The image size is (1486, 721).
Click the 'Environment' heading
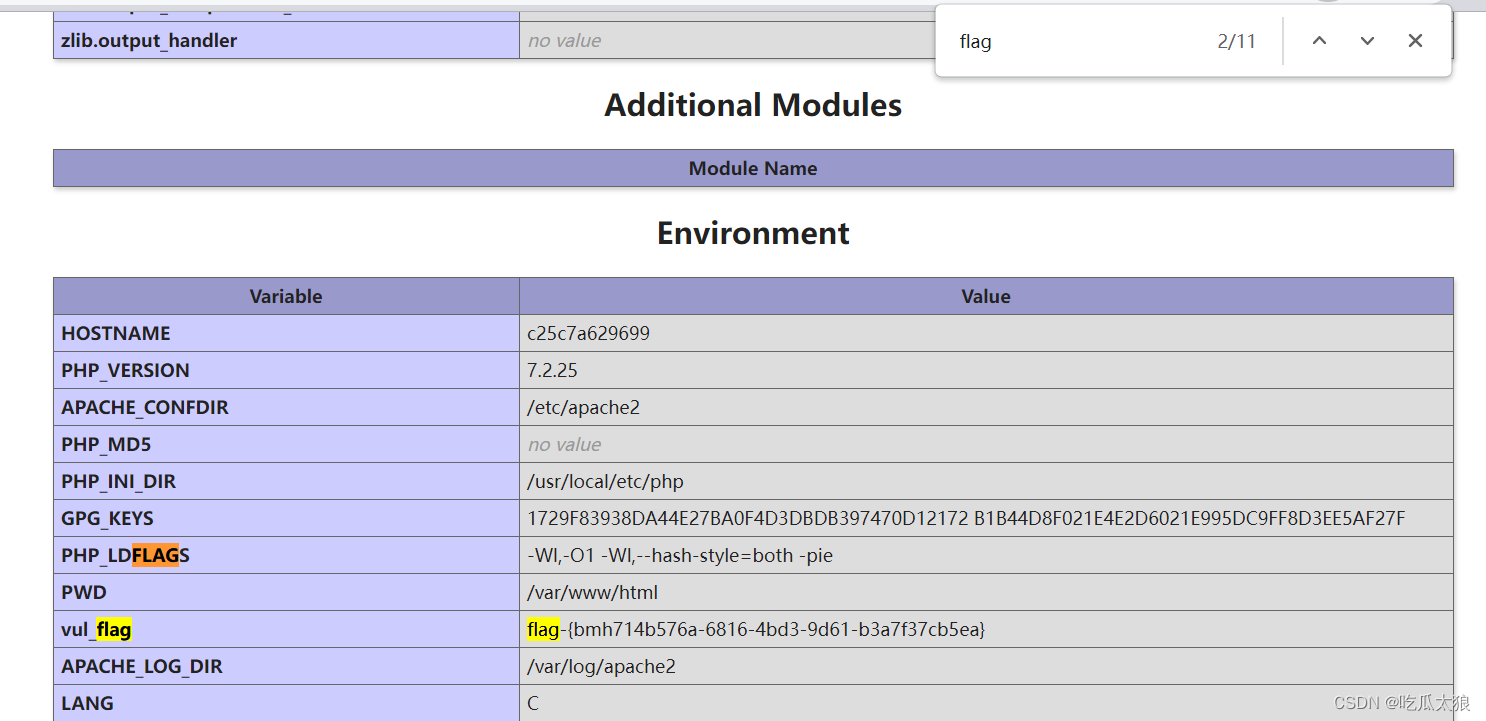753,233
